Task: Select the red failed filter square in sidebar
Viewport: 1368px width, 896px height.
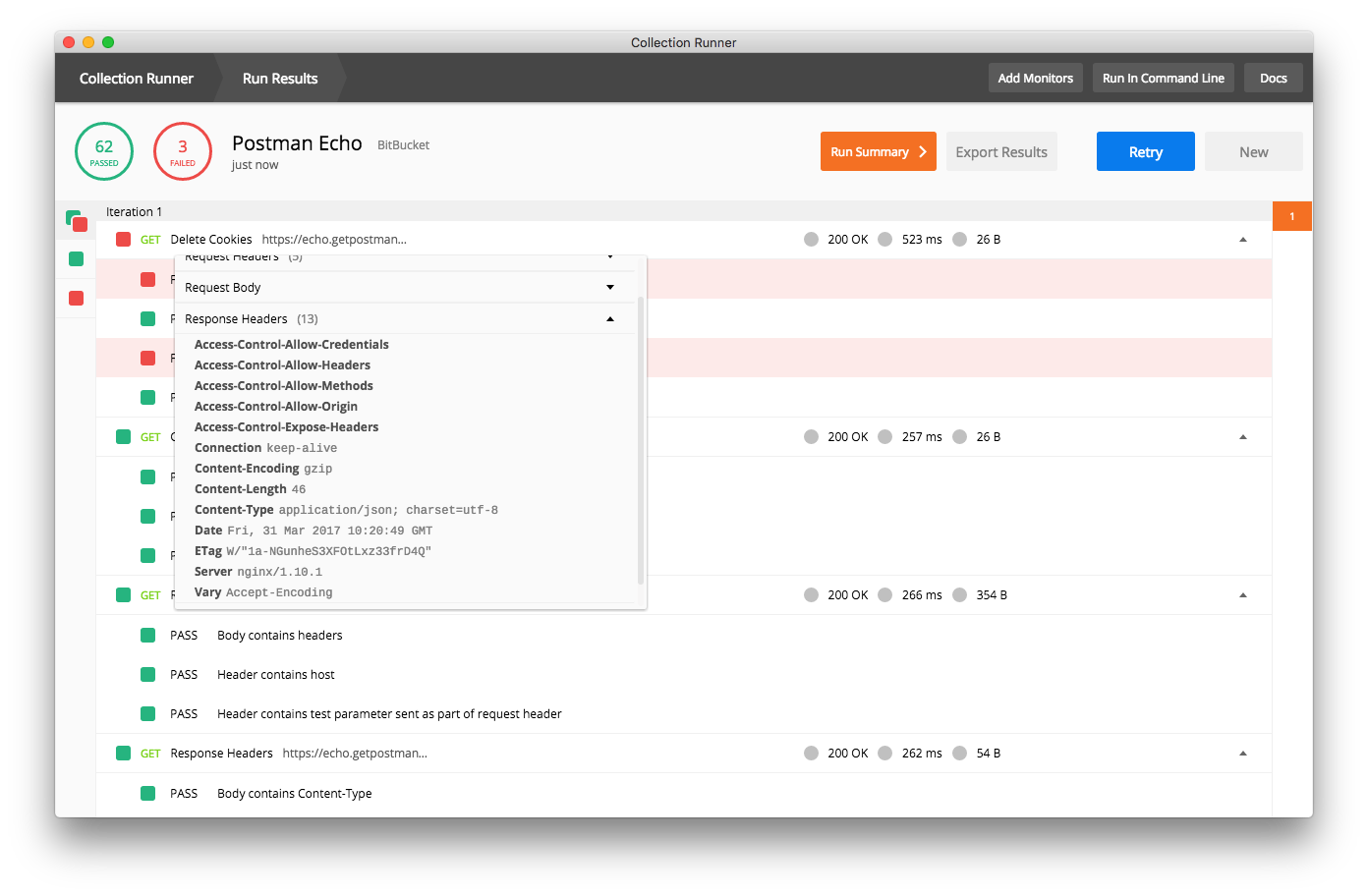Action: tap(76, 299)
